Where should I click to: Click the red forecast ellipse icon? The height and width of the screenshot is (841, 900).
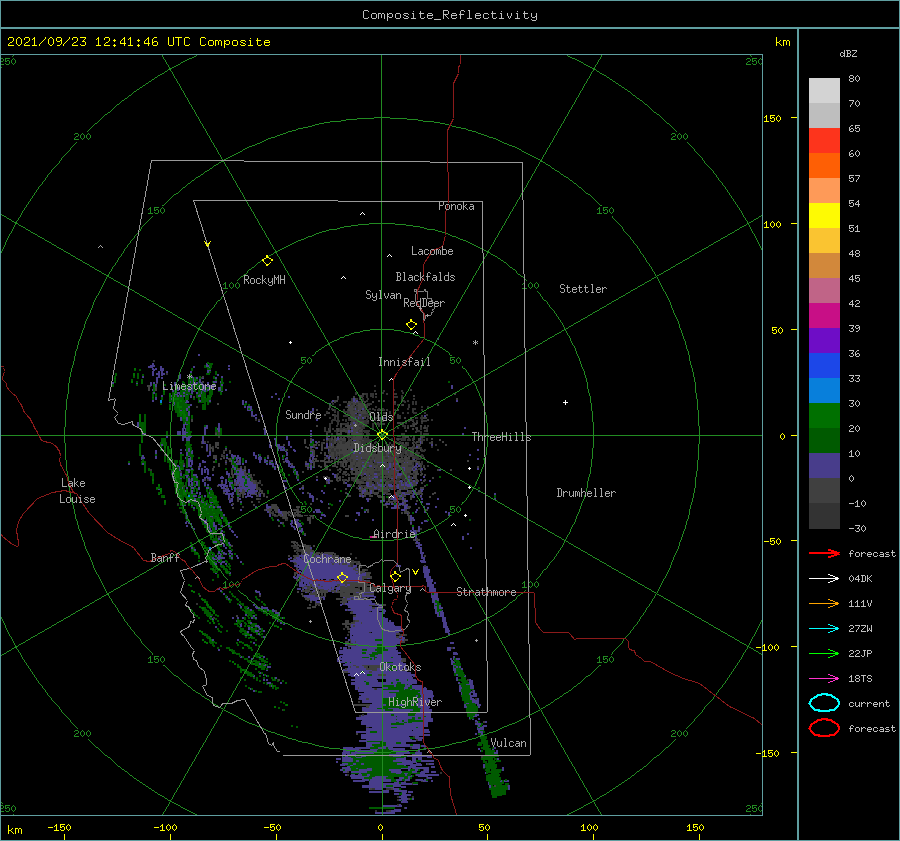coord(824,728)
